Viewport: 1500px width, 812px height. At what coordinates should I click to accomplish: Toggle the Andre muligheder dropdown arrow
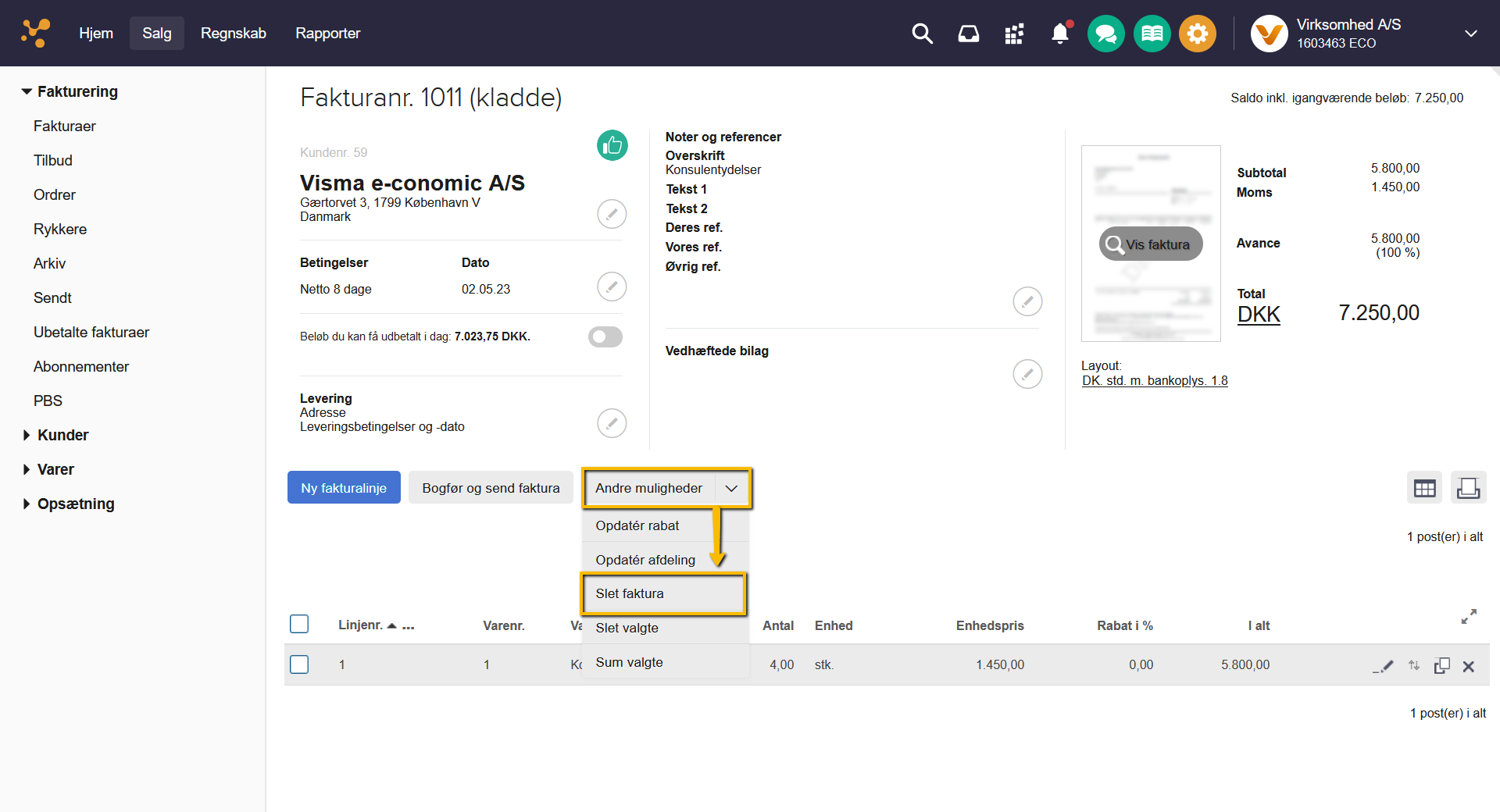coord(731,488)
